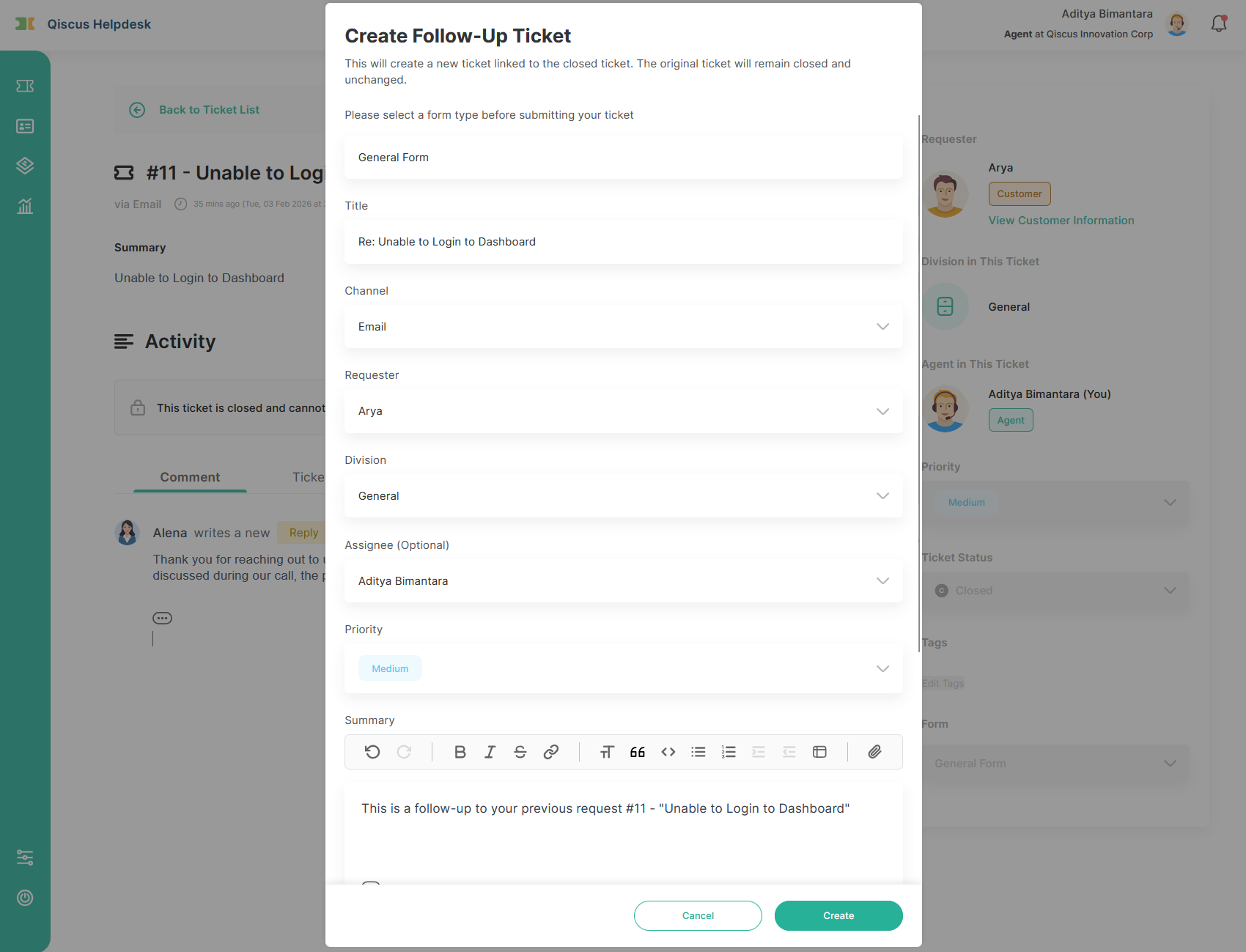The height and width of the screenshot is (952, 1246).
Task: Open the notifications bell
Action: 1219,23
